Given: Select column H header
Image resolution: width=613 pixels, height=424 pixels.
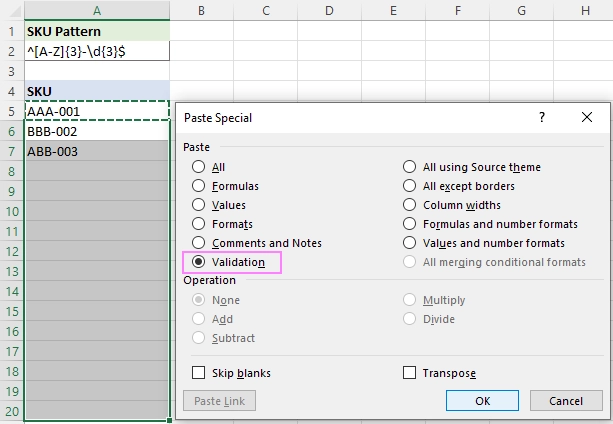Looking at the screenshot, I should tap(585, 11).
